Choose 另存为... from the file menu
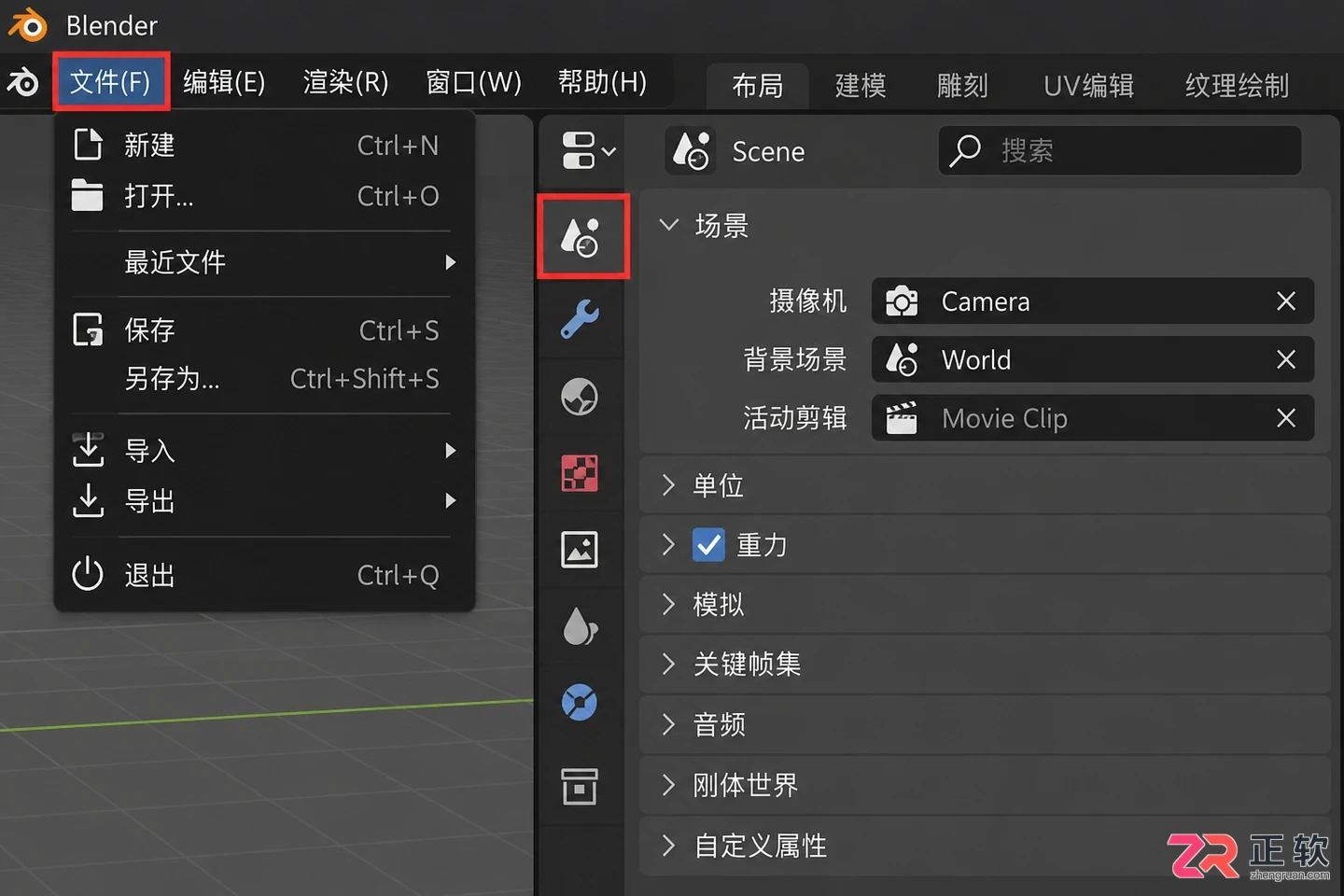Viewport: 1344px width, 896px height. [x=265, y=379]
